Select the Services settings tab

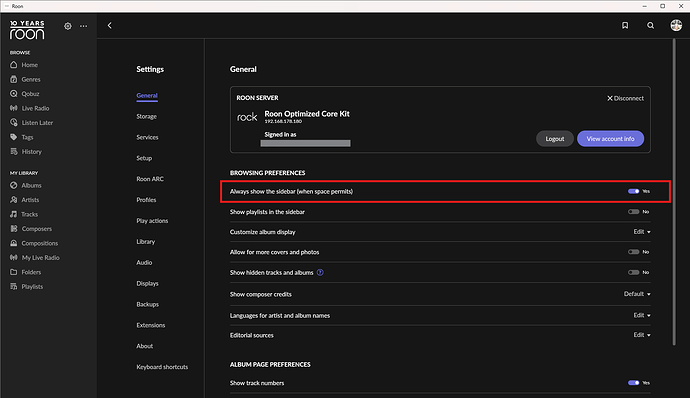coord(147,137)
